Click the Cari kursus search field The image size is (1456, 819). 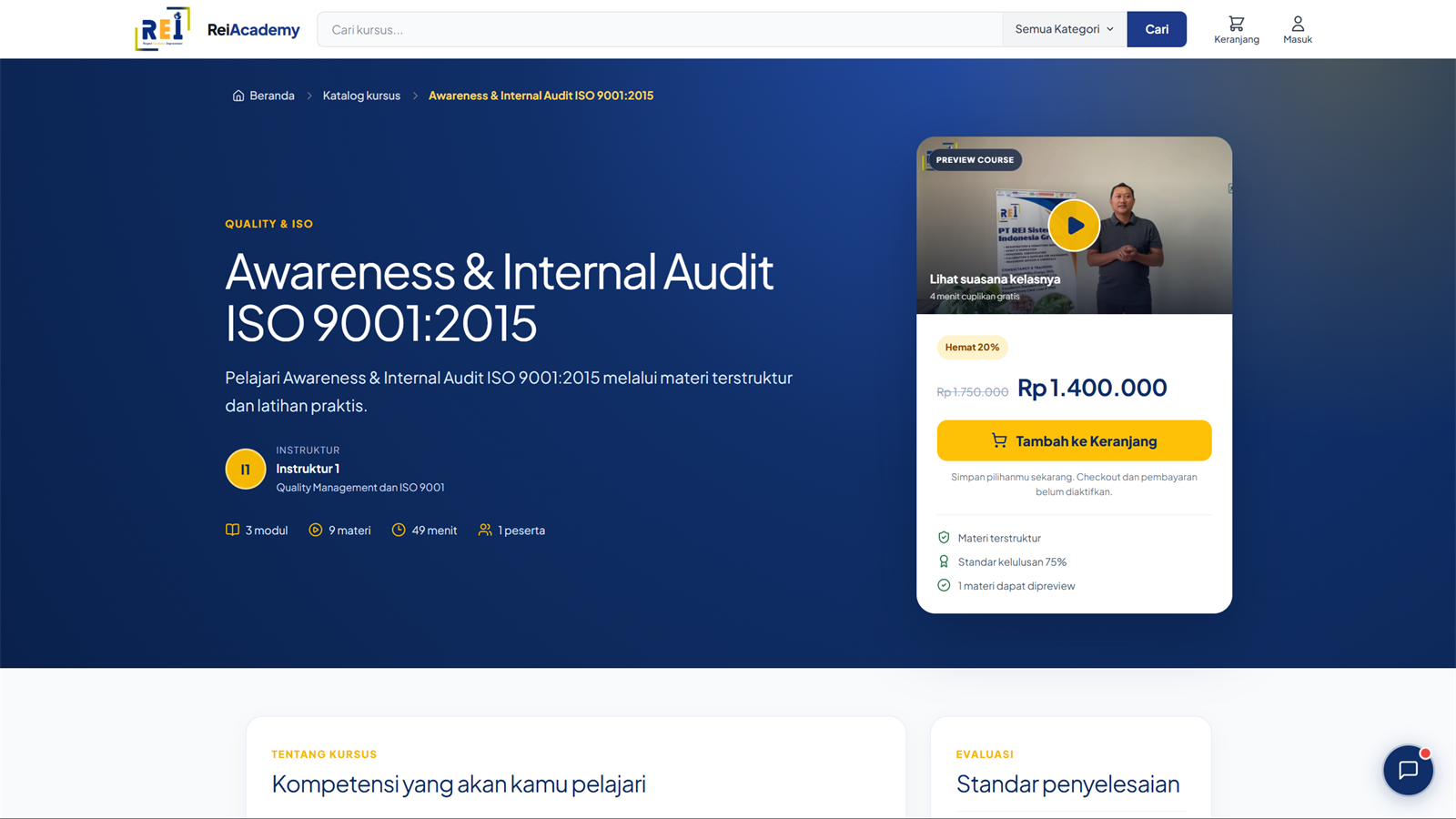tap(660, 29)
